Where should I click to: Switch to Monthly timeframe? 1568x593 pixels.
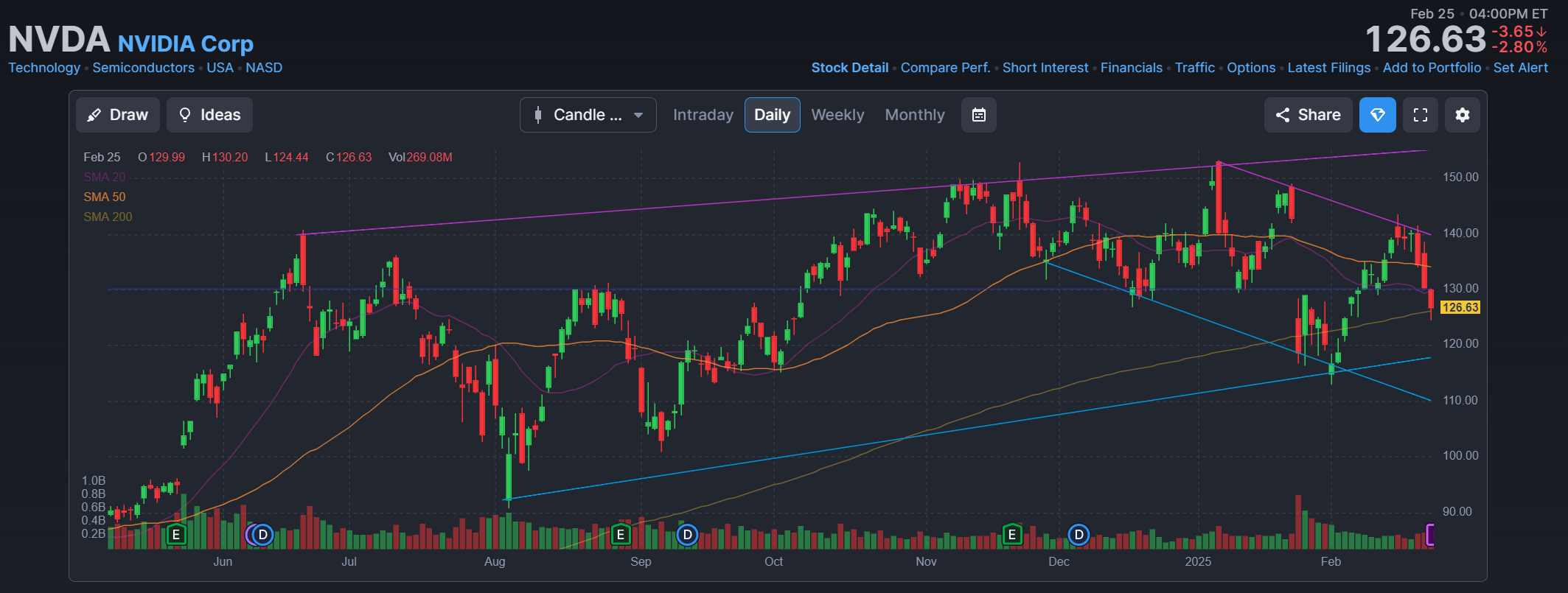tap(915, 115)
